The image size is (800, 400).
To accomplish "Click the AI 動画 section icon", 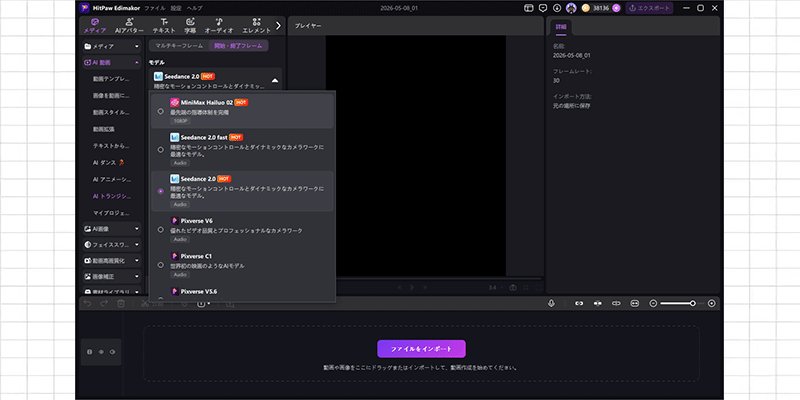I will (x=88, y=63).
